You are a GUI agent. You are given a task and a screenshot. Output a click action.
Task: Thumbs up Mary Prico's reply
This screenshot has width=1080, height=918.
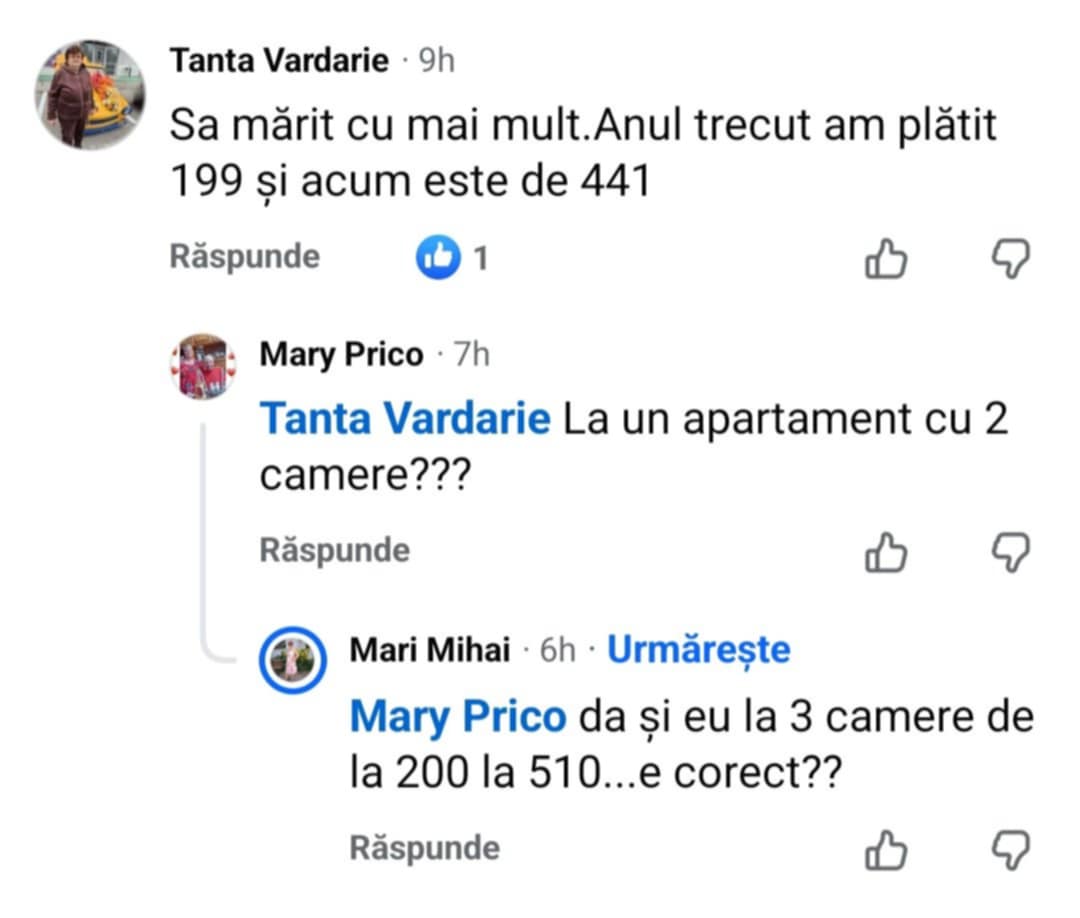point(885,552)
